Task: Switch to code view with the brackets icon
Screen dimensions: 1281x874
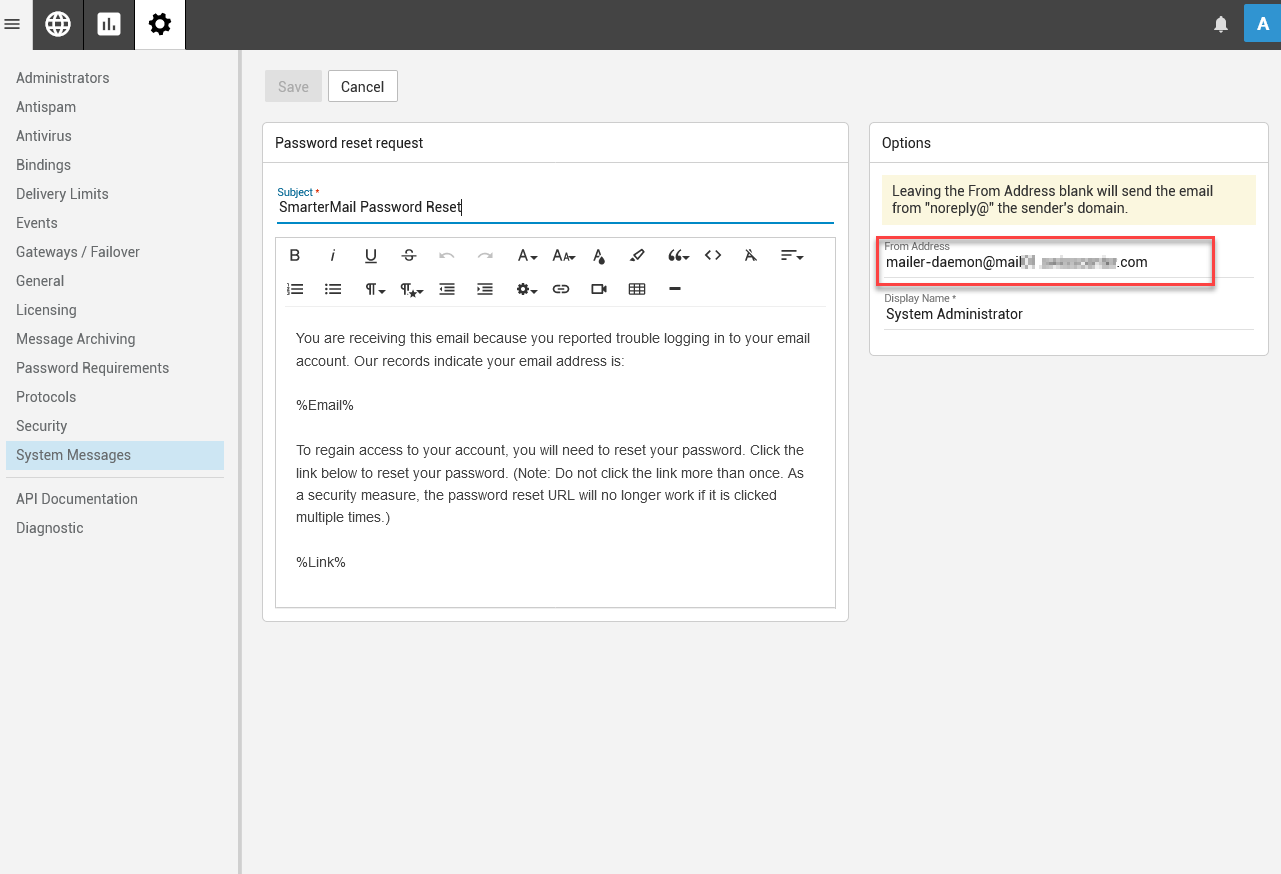Action: (713, 256)
